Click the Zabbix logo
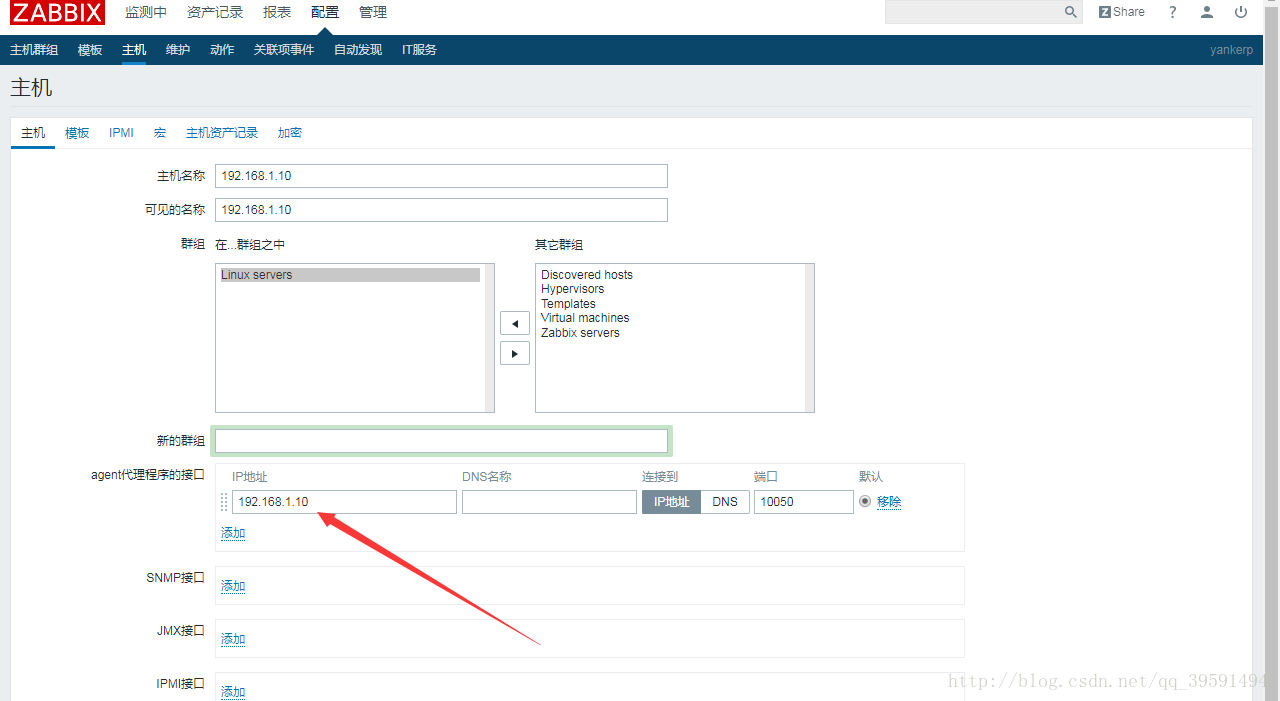This screenshot has height=701, width=1280. point(57,12)
